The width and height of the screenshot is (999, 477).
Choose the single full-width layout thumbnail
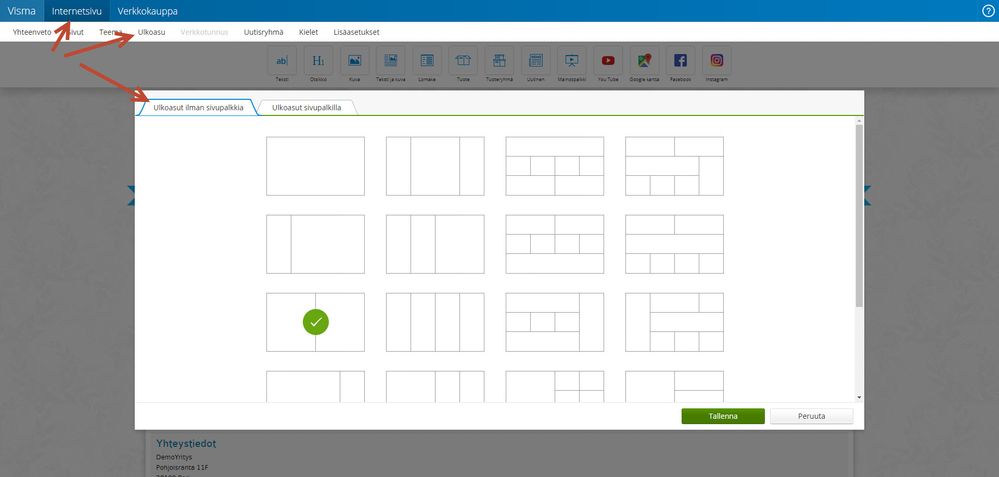(x=315, y=166)
